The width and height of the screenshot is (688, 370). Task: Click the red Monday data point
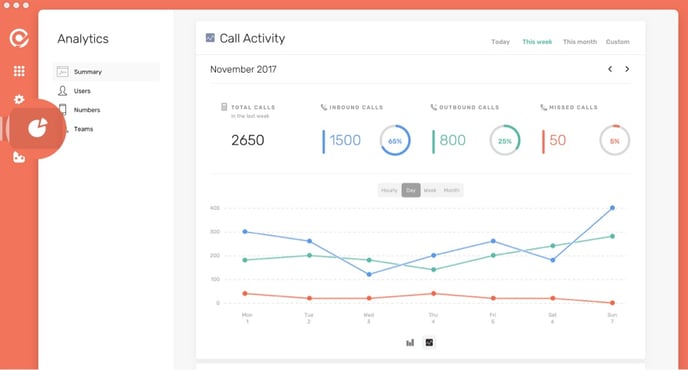245,293
